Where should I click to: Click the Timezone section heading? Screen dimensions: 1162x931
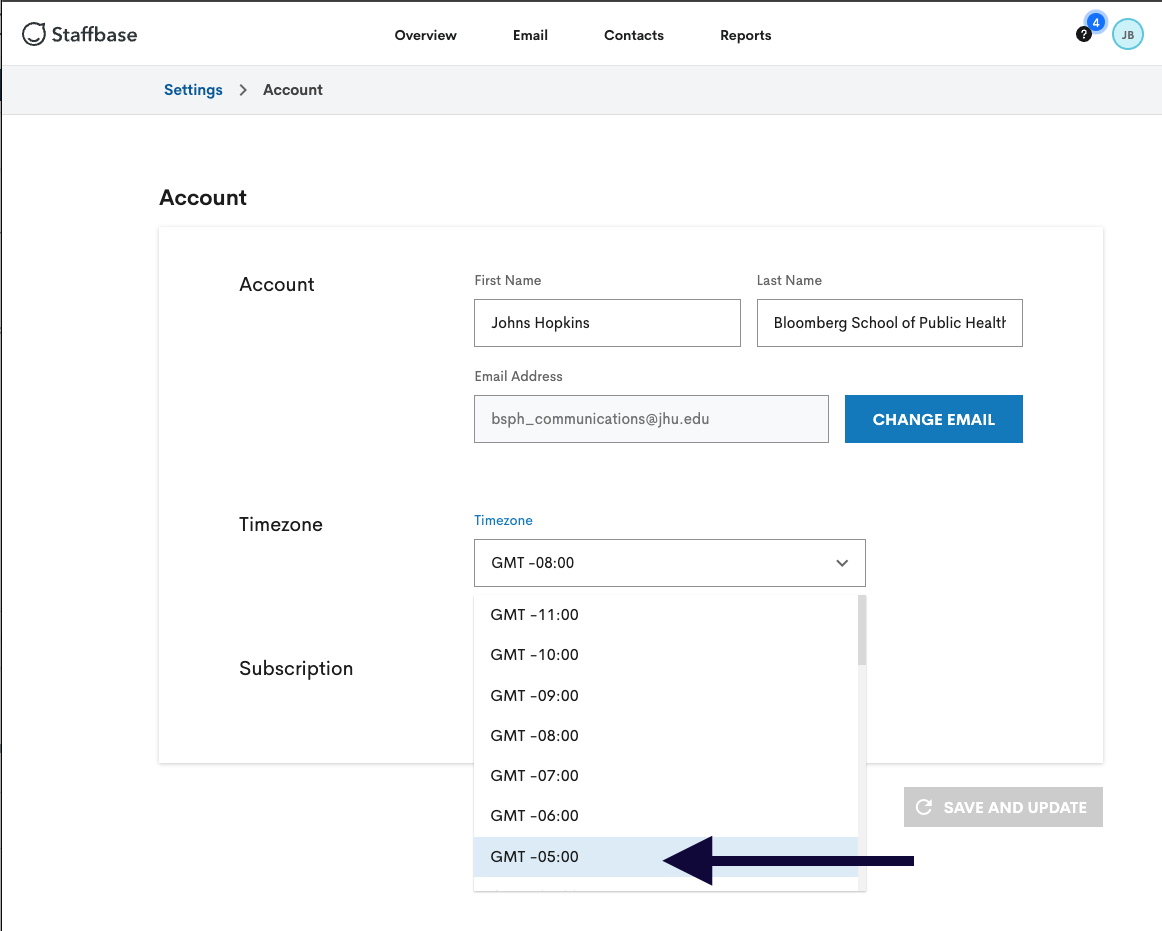pyautogui.click(x=281, y=524)
